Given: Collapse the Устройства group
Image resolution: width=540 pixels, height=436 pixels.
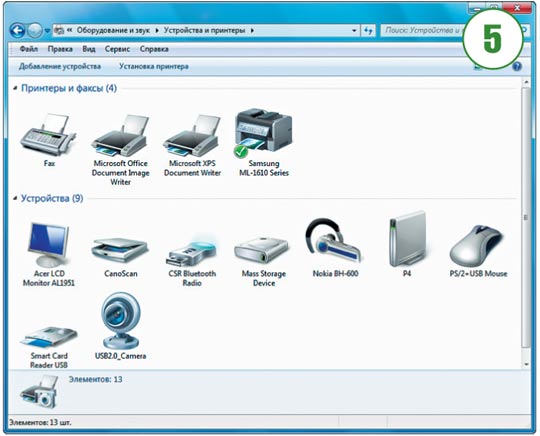Looking at the screenshot, I should (x=15, y=198).
